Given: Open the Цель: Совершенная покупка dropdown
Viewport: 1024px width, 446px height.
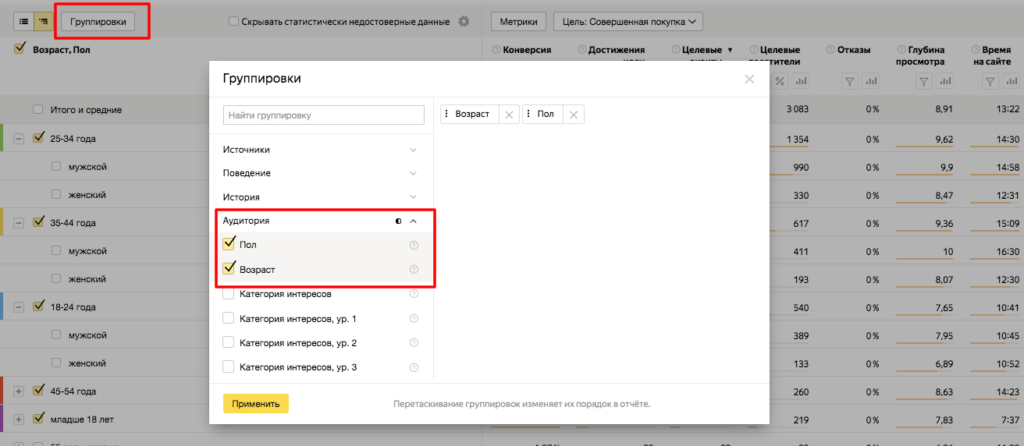Looking at the screenshot, I should click(x=628, y=21).
